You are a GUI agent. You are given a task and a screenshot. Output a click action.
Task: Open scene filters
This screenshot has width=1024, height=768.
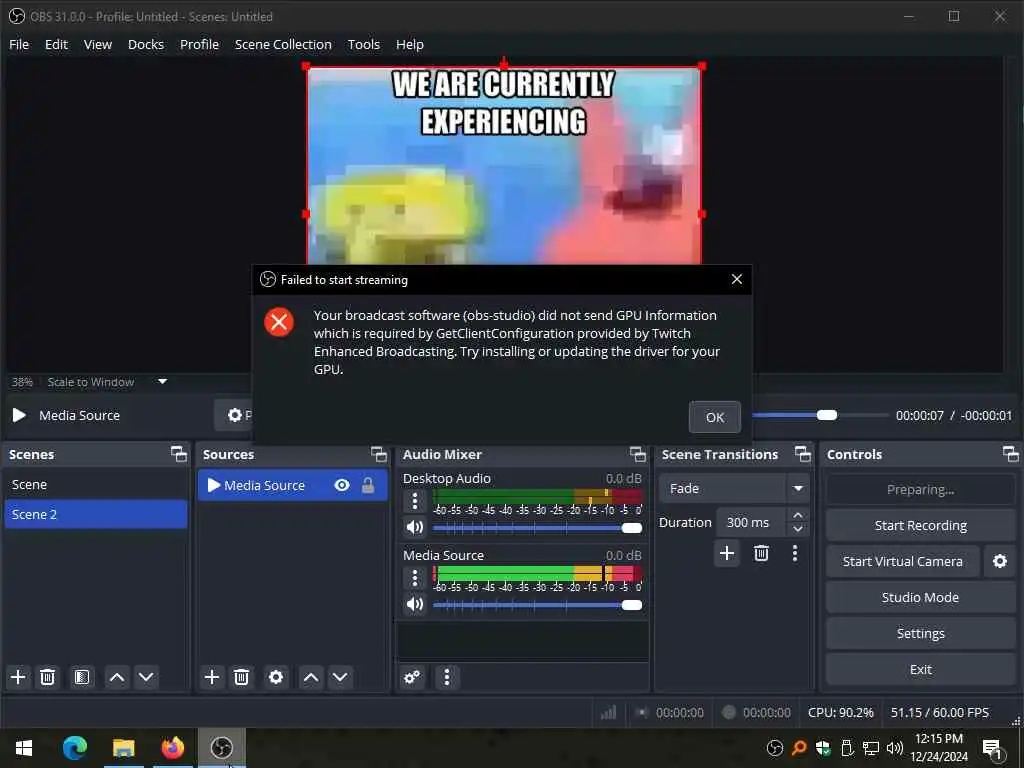[82, 677]
